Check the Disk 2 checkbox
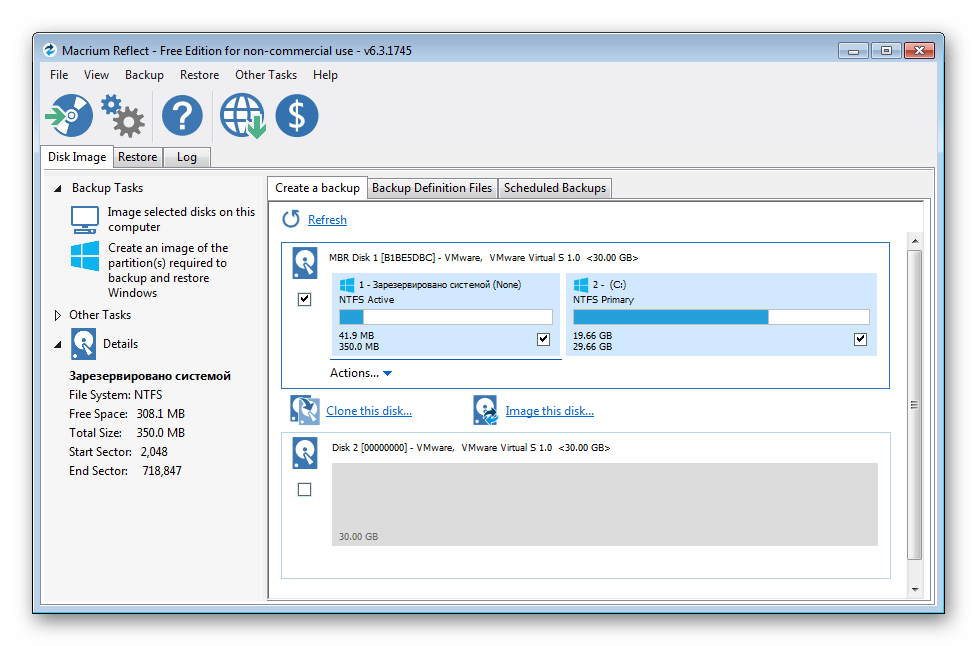Image resolution: width=977 pixels, height=646 pixels. (305, 489)
